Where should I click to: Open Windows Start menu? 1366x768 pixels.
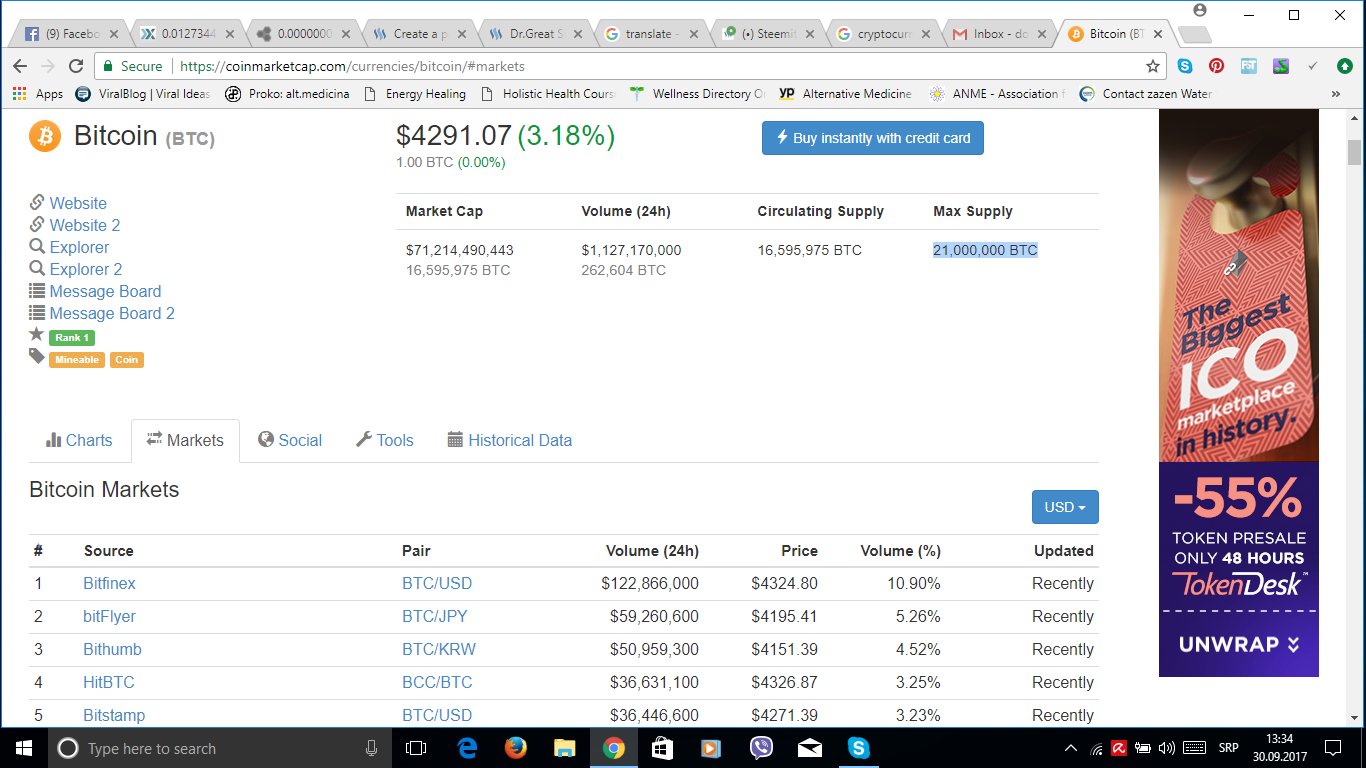(x=23, y=748)
